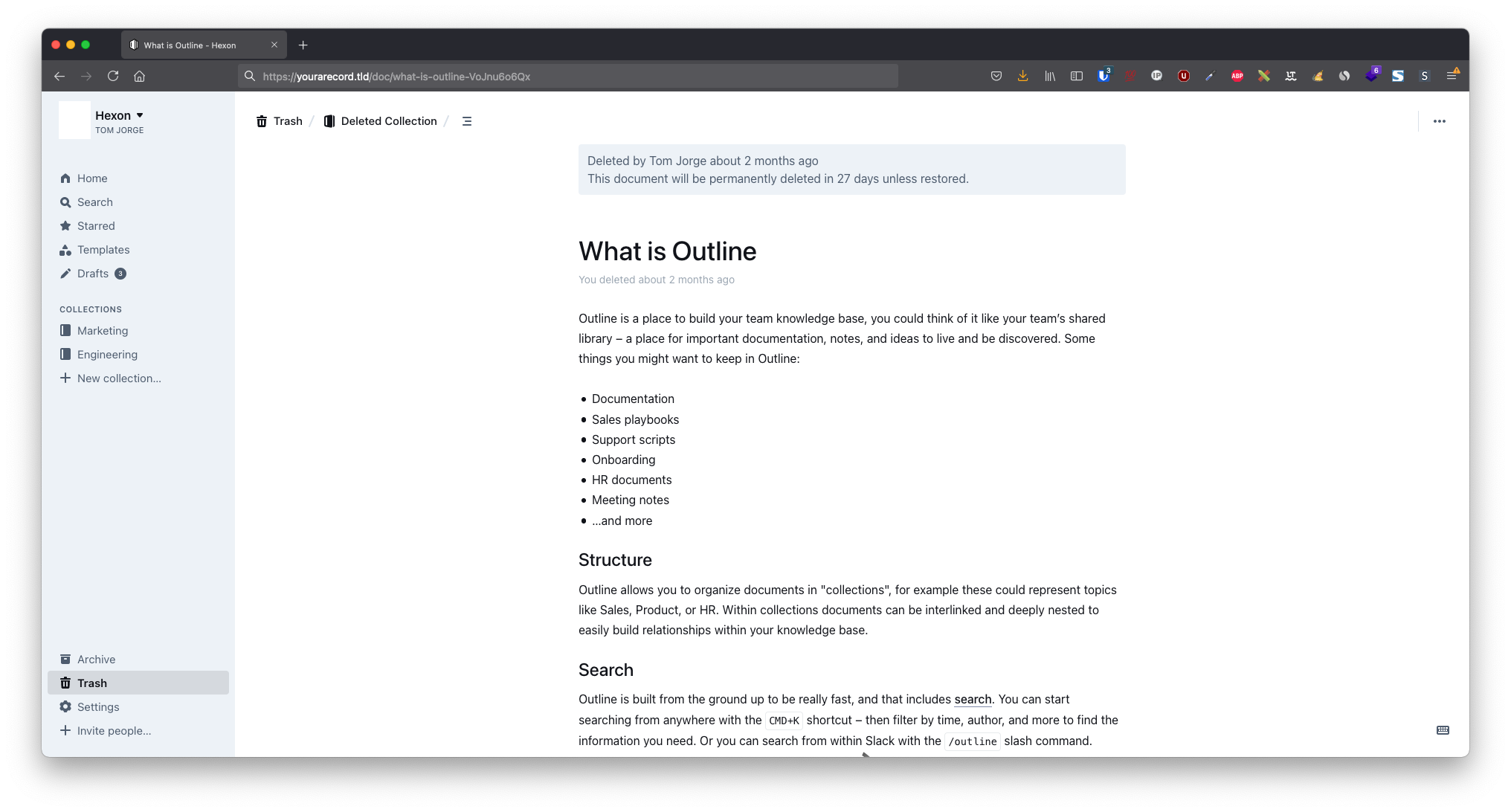Screen dimensions: 1511x812
Task: Click the dark S extension icon
Action: pyautogui.click(x=1425, y=76)
